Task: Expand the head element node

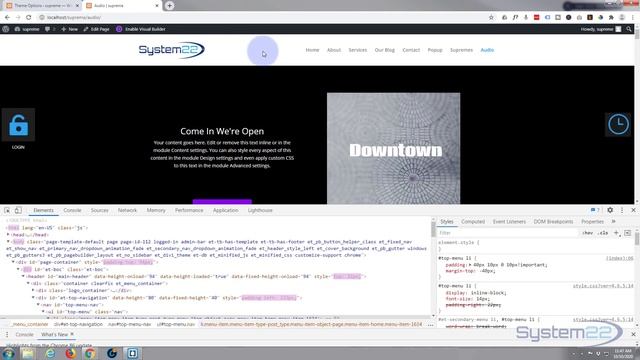Action: coord(8,235)
